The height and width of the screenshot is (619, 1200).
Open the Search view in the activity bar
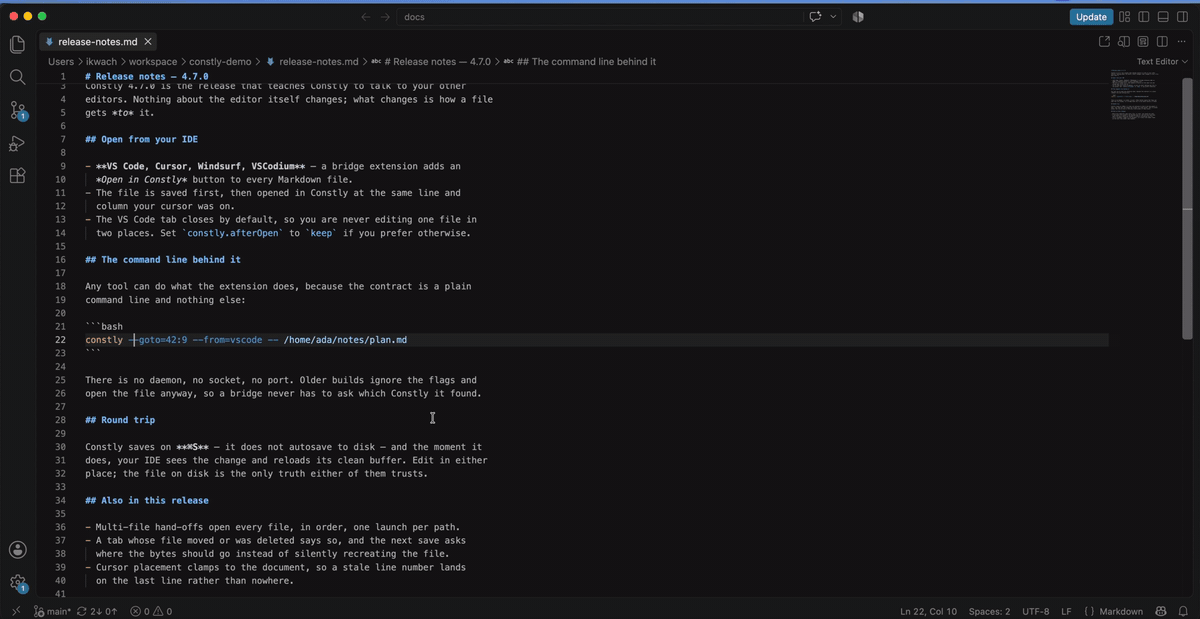pyautogui.click(x=17, y=77)
